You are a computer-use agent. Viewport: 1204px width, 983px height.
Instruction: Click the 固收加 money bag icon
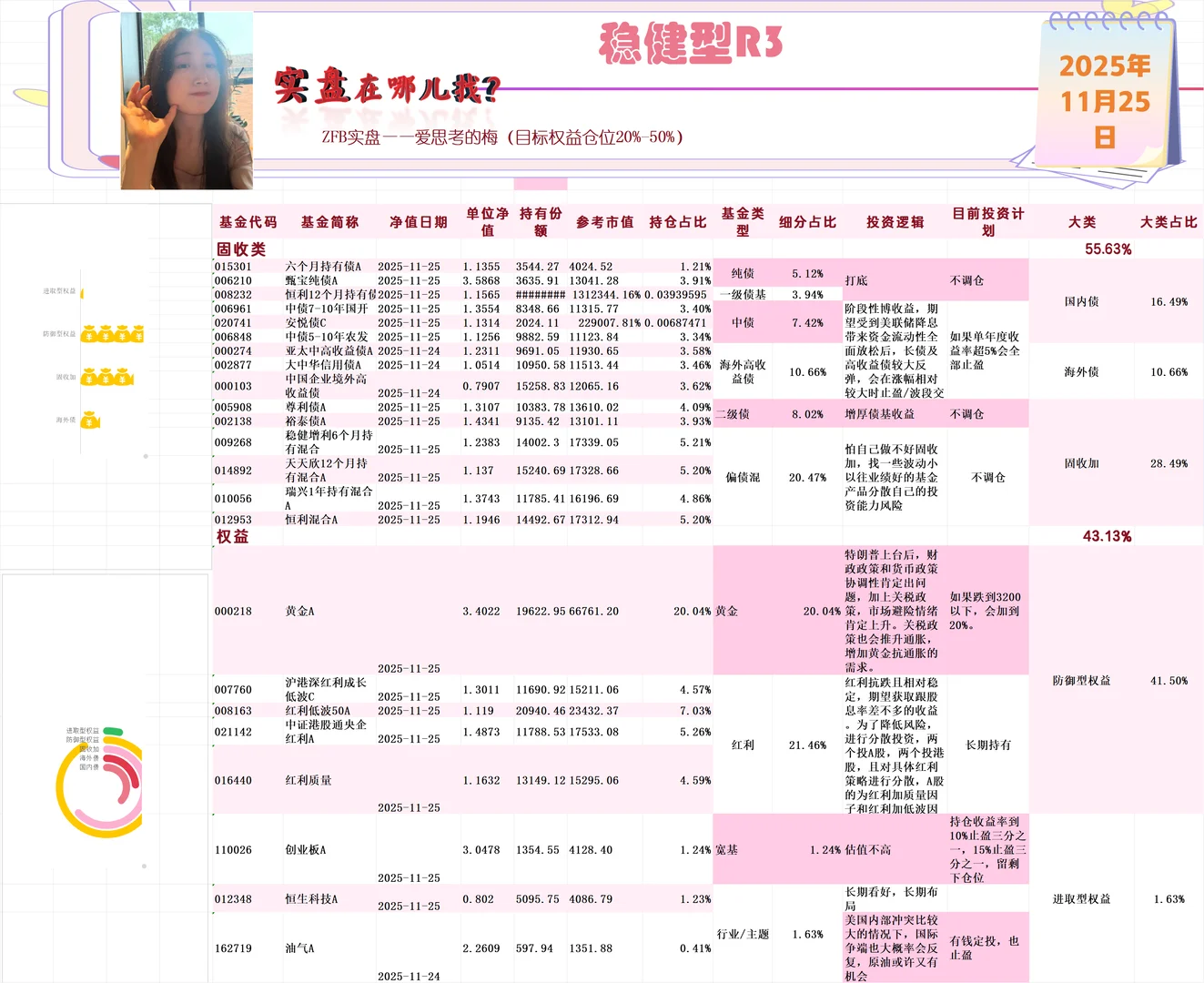106,379
